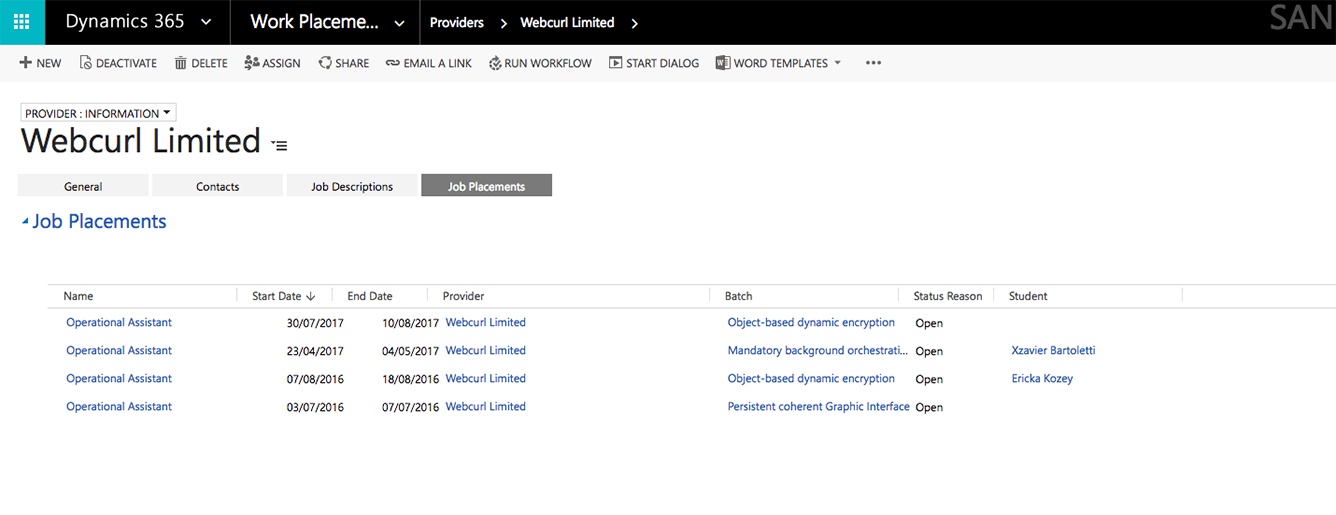The width and height of the screenshot is (1336, 515).
Task: Open student Ericka Kozey
Action: pos(1042,378)
